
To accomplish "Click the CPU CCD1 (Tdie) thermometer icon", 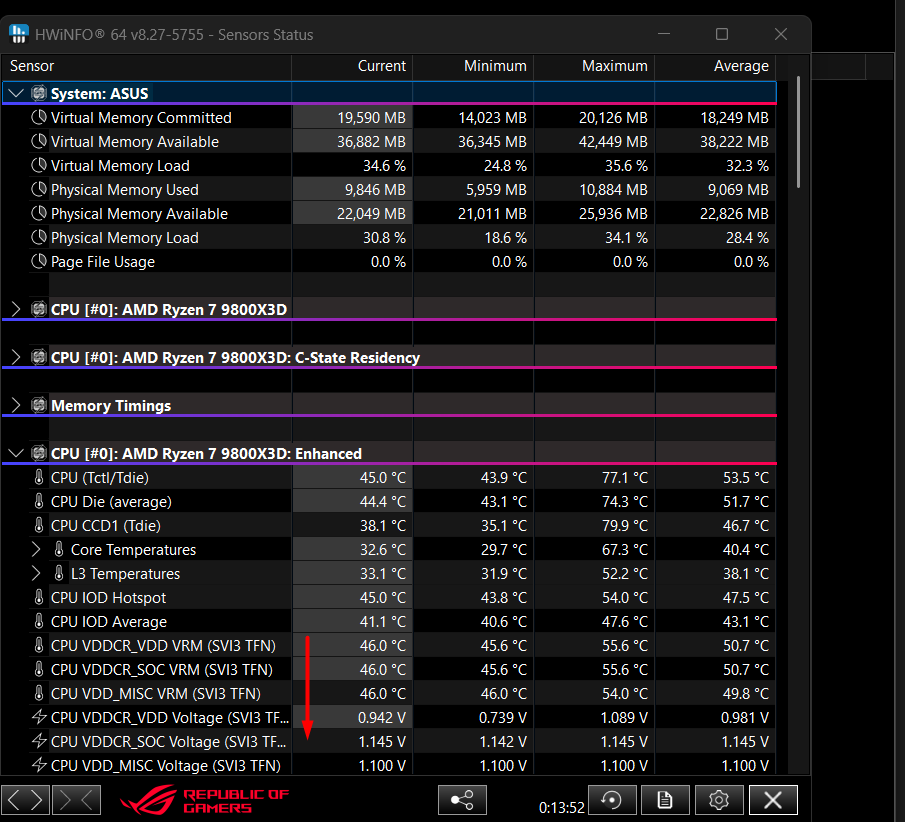I will click(x=39, y=525).
